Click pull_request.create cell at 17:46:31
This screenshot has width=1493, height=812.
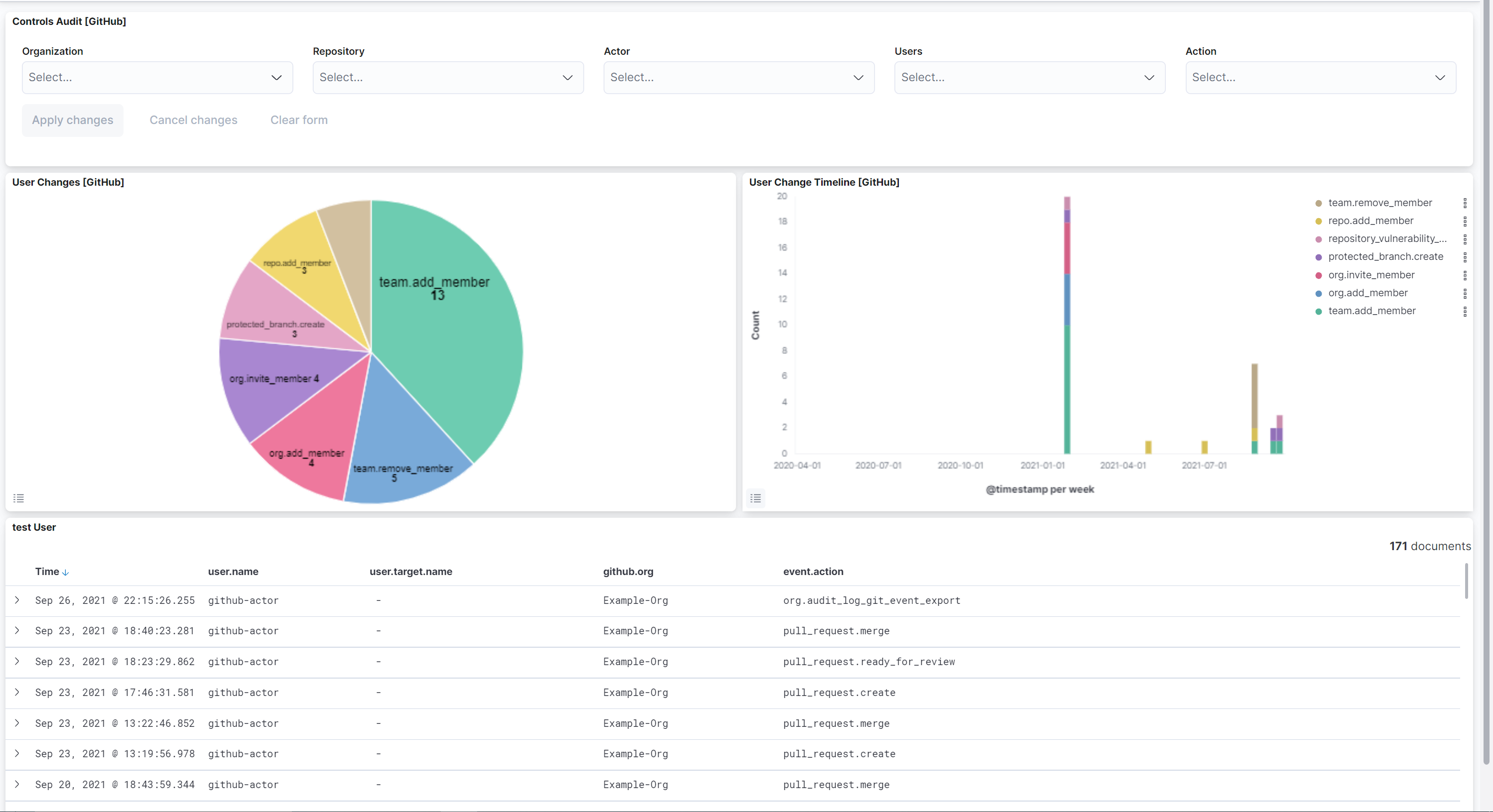(x=839, y=693)
